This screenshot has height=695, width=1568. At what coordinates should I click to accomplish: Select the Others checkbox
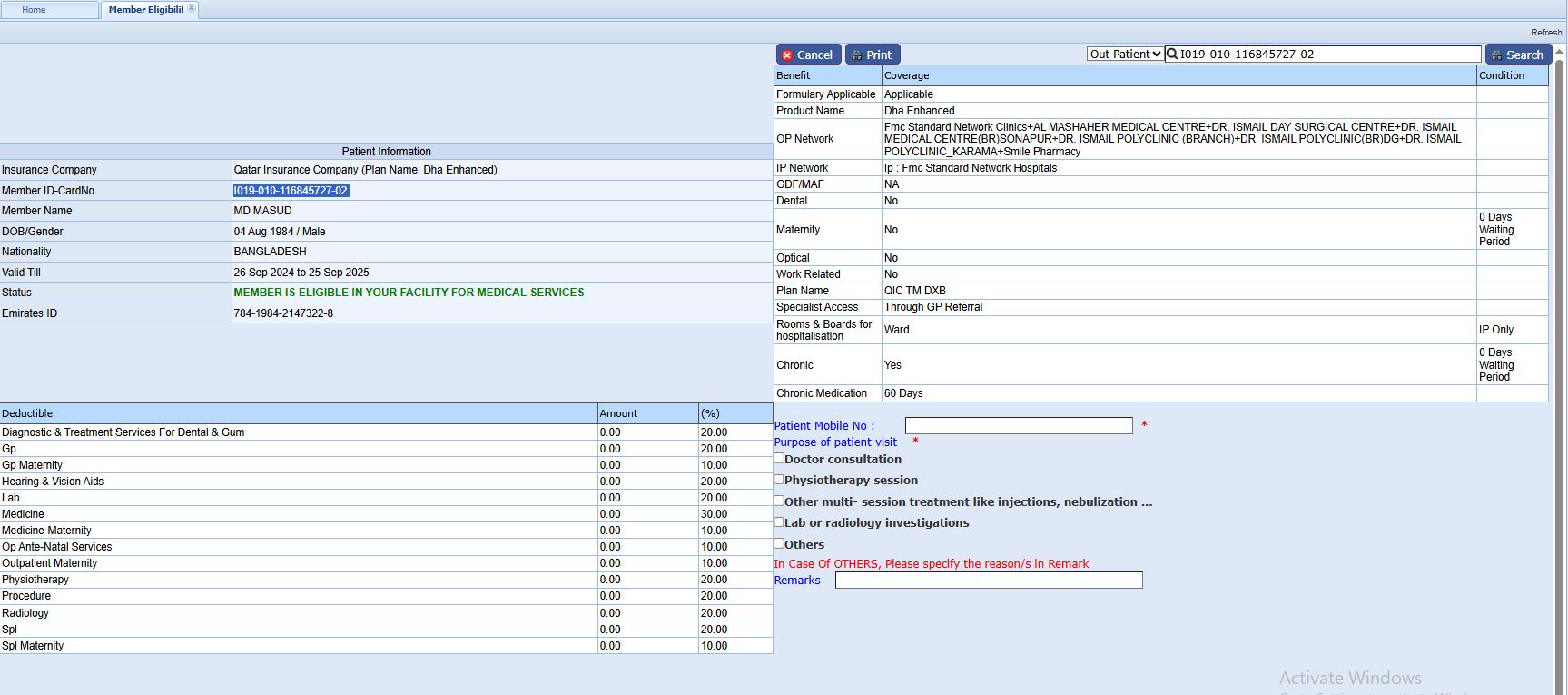pos(779,543)
